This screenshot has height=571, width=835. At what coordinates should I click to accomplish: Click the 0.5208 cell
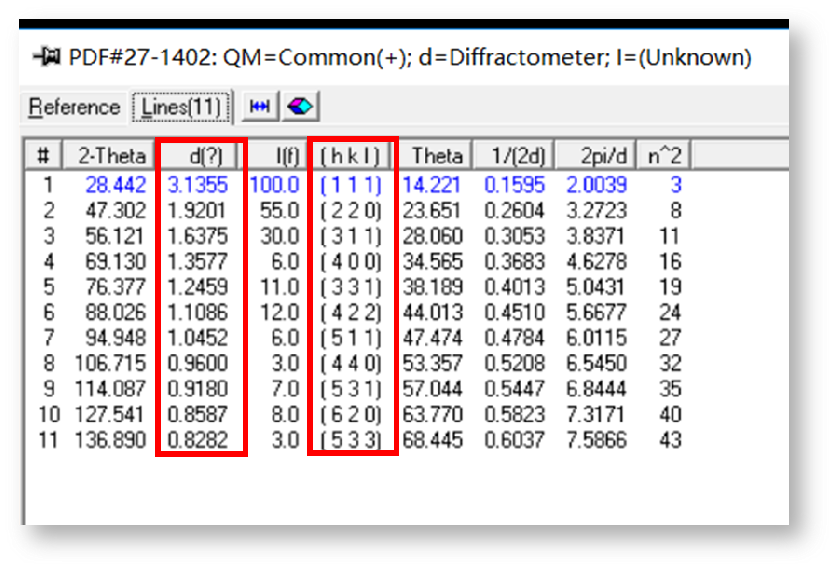tap(514, 363)
